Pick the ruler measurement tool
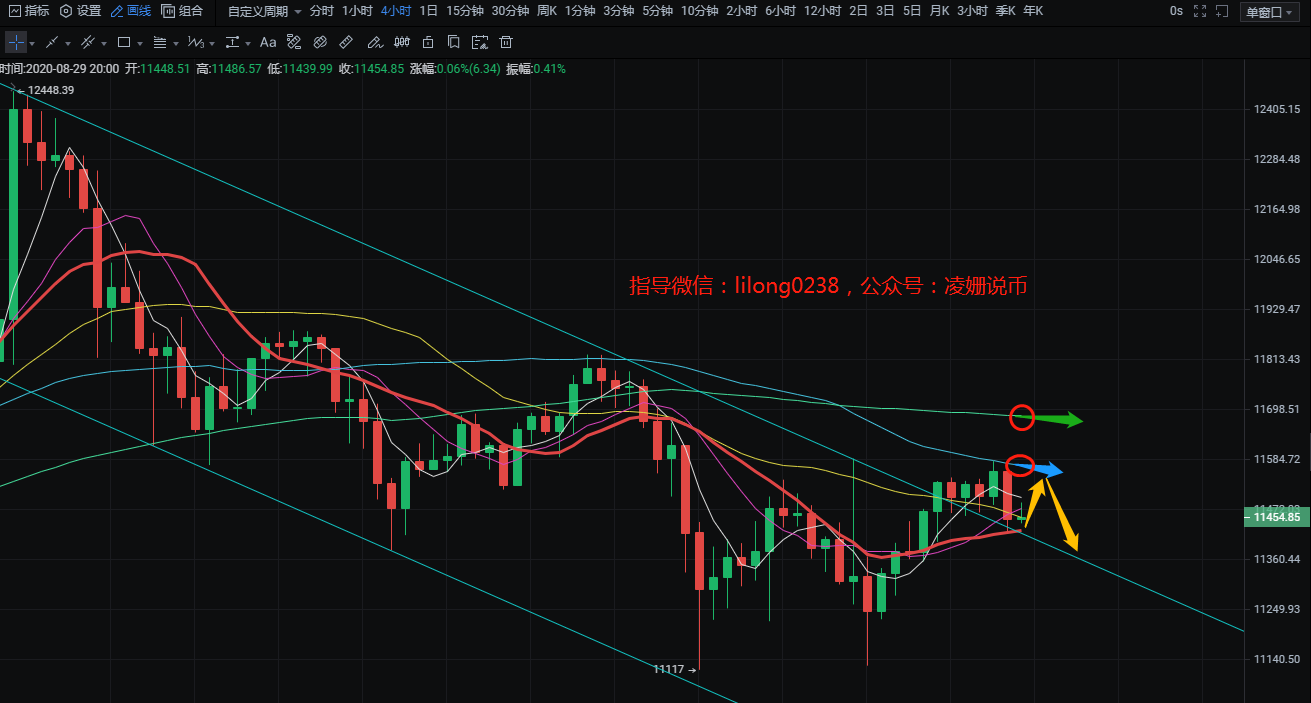 (346, 43)
